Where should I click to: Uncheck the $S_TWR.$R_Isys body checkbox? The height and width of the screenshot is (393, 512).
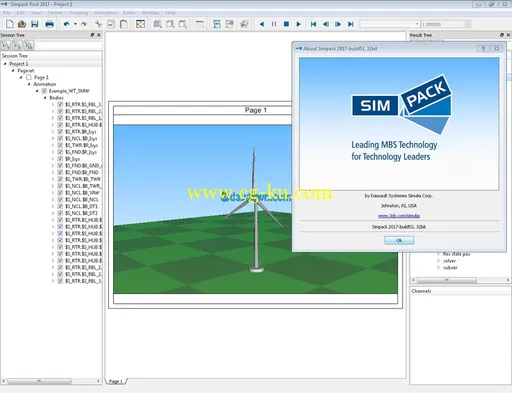click(x=60, y=145)
